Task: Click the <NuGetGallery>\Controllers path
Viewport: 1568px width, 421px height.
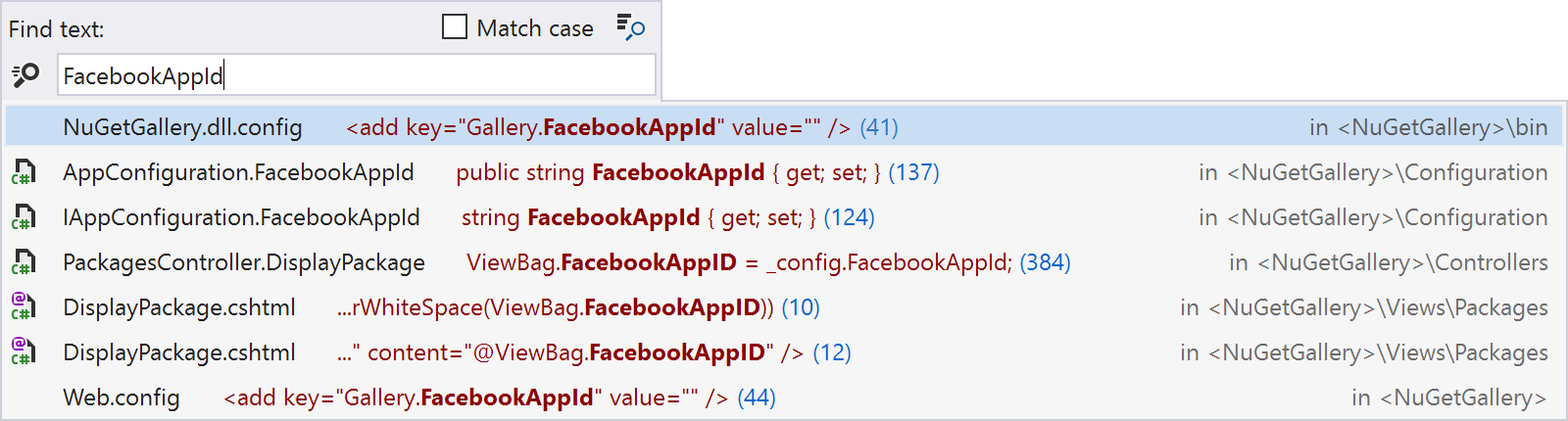Action: (x=1401, y=262)
